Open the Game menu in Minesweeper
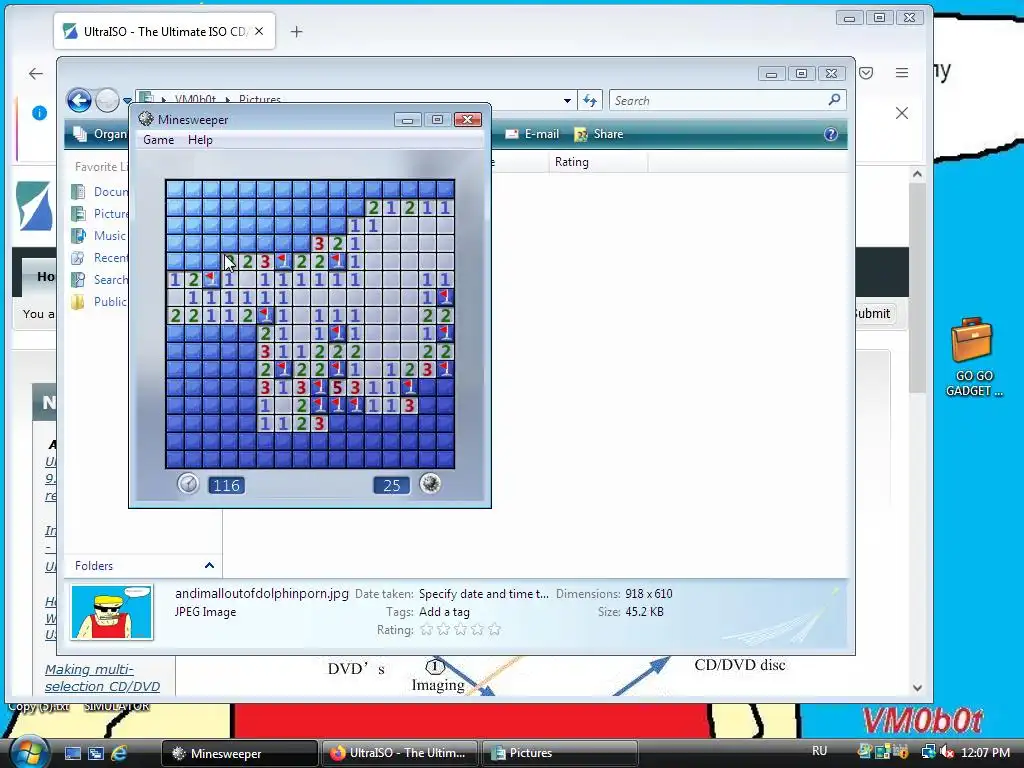The width and height of the screenshot is (1024, 768). [159, 140]
